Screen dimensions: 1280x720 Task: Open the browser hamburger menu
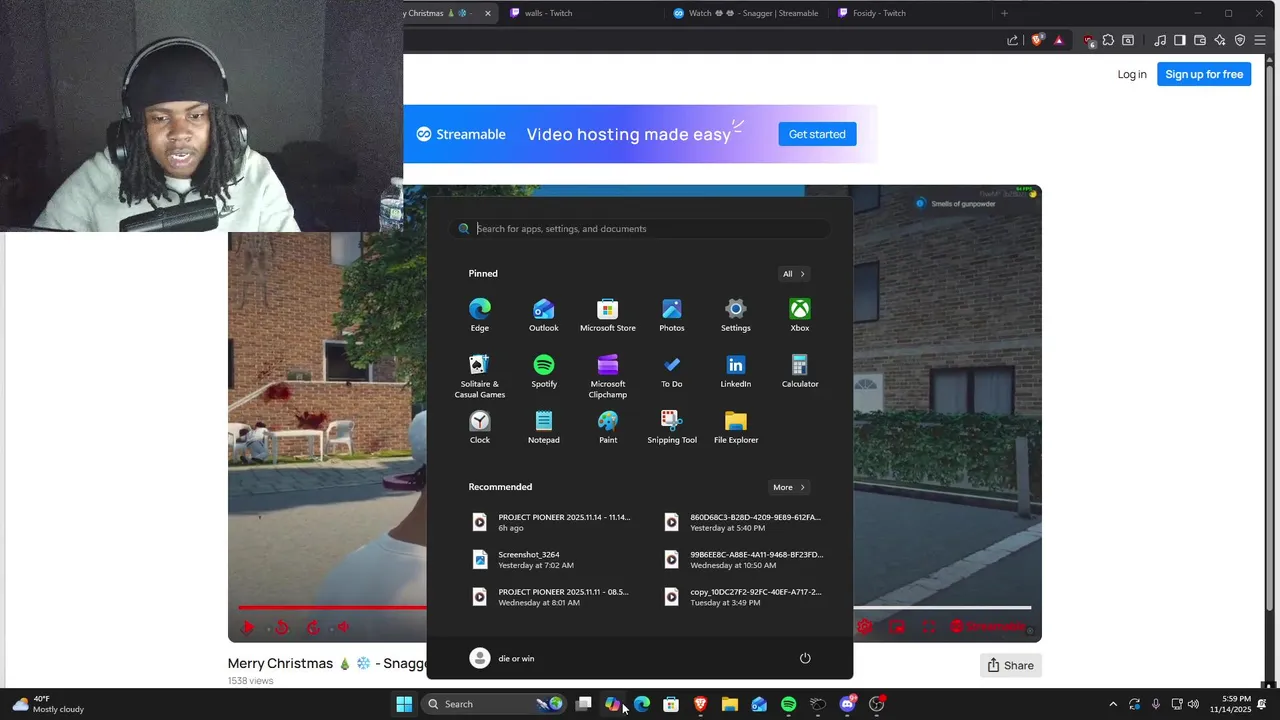coord(1260,40)
